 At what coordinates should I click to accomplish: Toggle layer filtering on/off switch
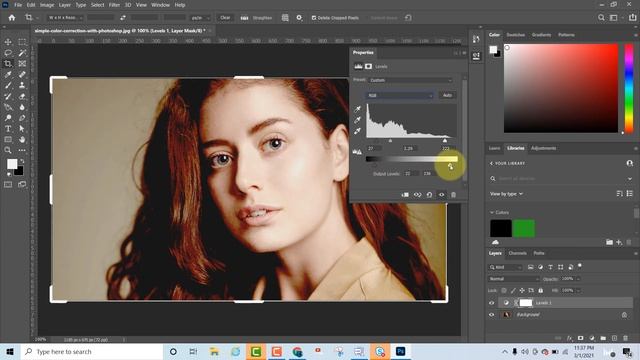pos(580,266)
